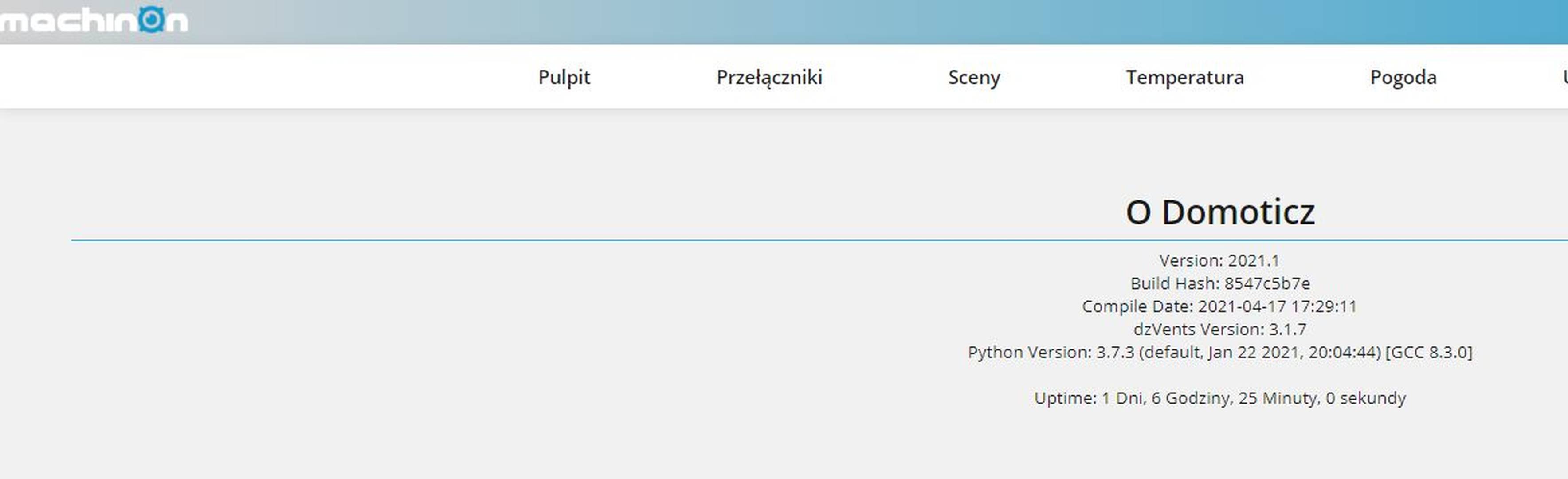Open the cut-off menu item after Pogoda
The image size is (1568, 479).
click(x=1564, y=77)
